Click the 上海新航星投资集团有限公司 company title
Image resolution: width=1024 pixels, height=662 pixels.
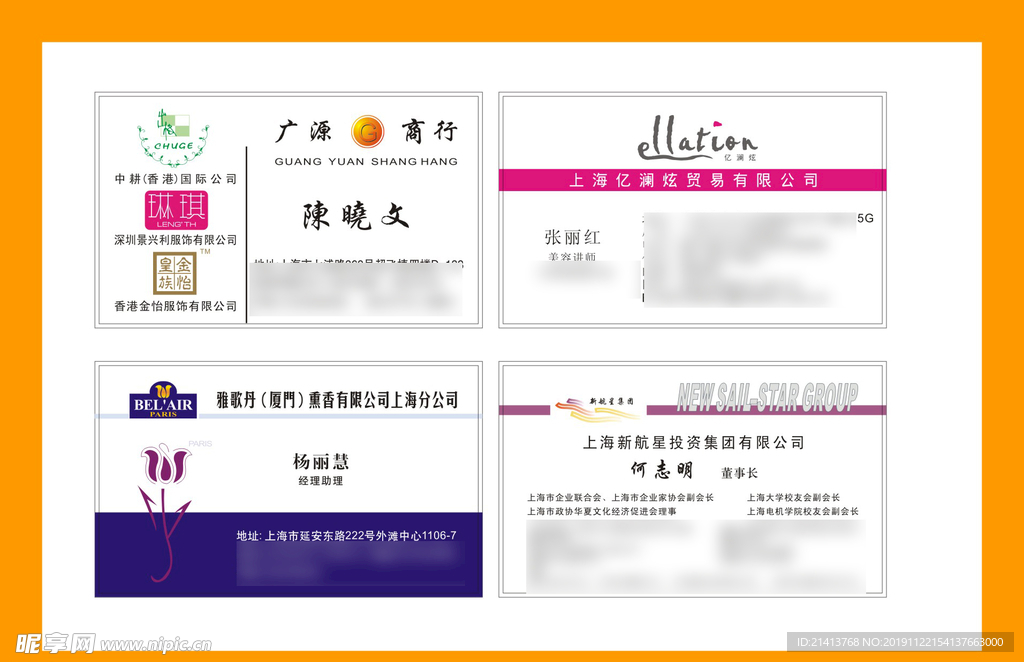tap(693, 442)
